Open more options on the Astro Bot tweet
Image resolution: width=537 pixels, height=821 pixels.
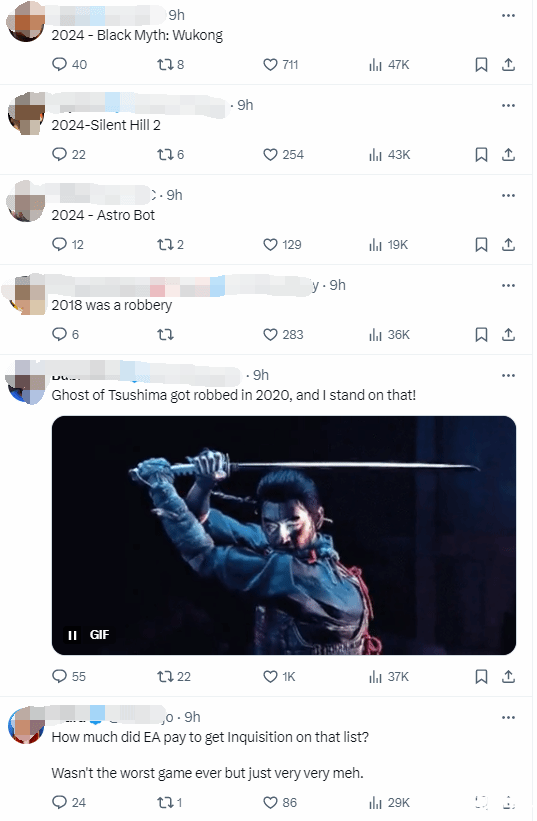(x=508, y=195)
